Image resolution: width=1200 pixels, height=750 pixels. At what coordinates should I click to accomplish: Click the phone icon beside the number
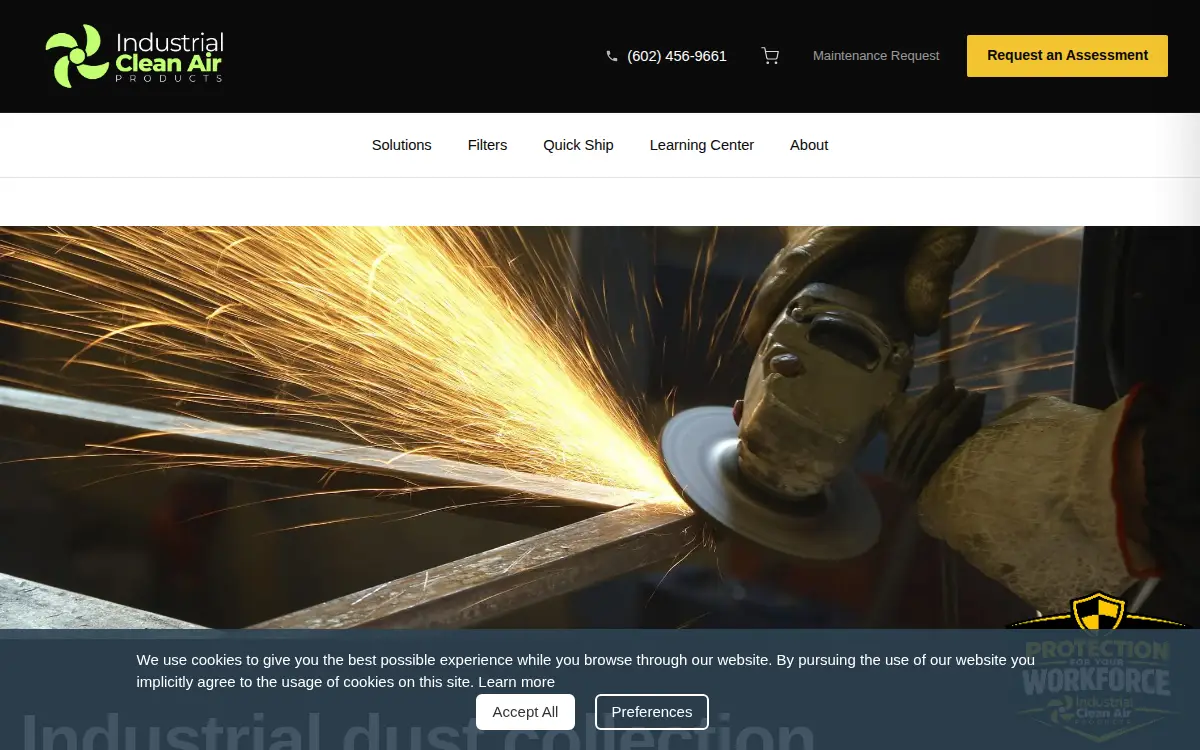612,56
